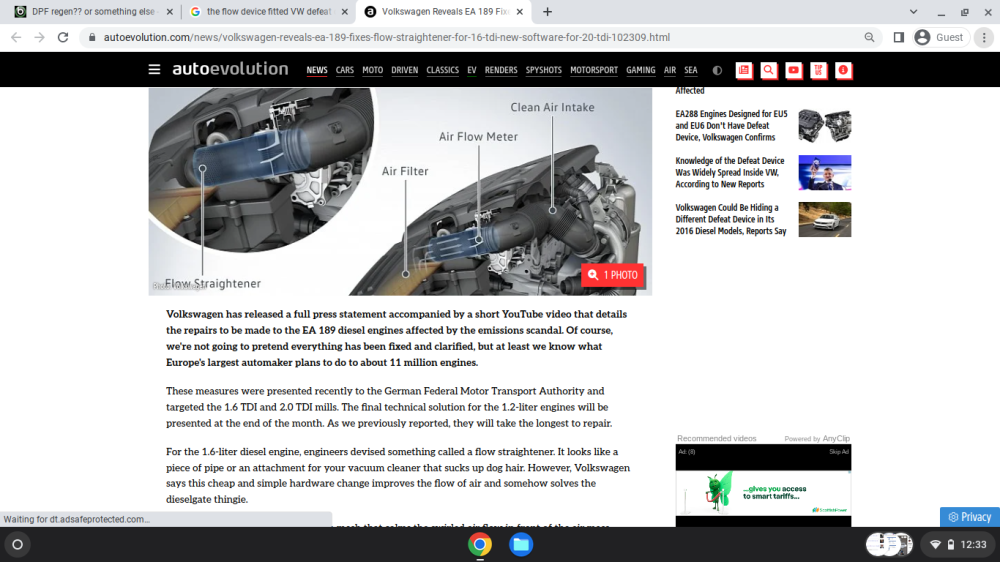This screenshot has height=562, width=1000.
Task: Skip the ad in recommended video
Action: point(839,452)
